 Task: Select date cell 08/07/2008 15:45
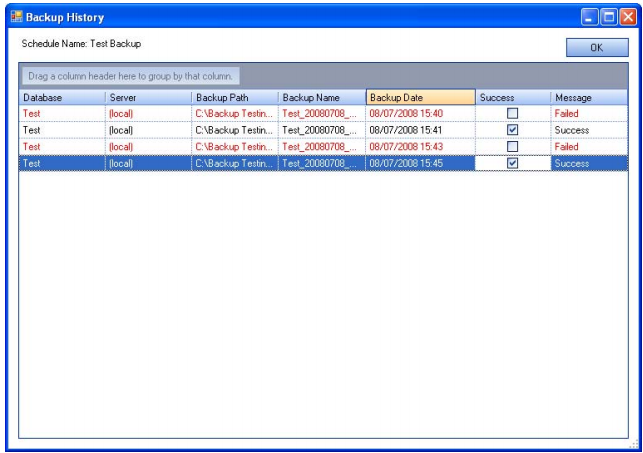click(420, 163)
